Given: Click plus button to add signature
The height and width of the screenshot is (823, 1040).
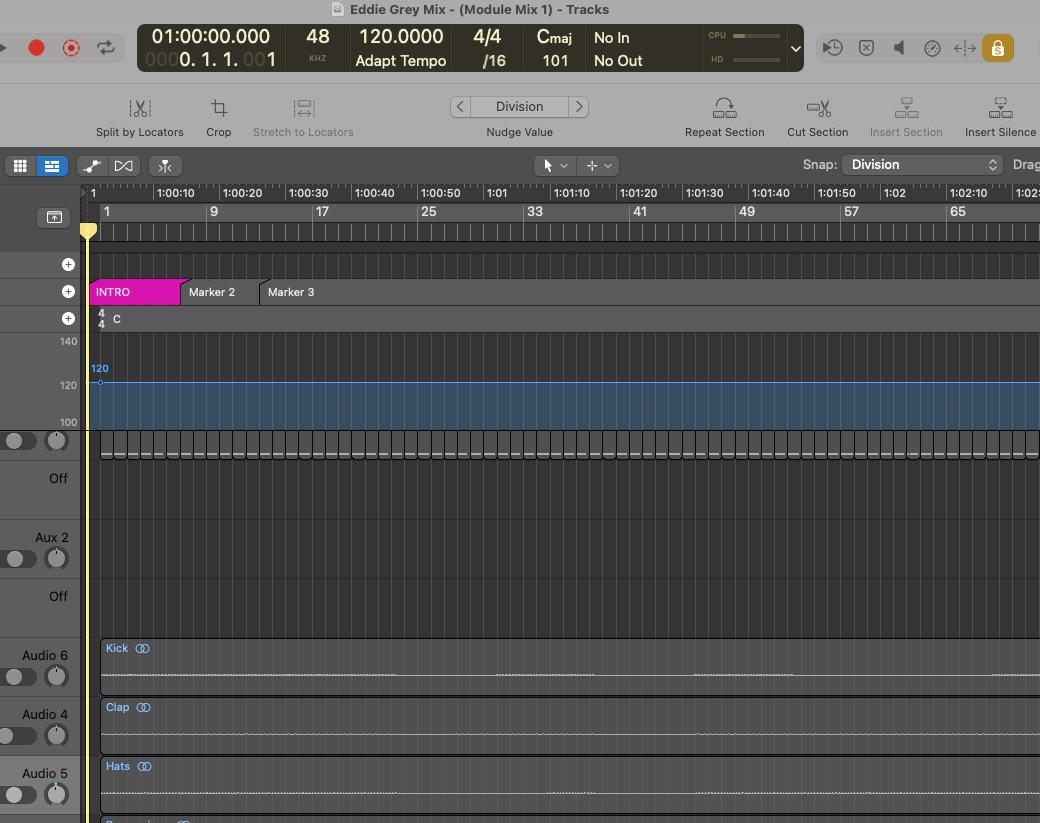Looking at the screenshot, I should (68, 318).
